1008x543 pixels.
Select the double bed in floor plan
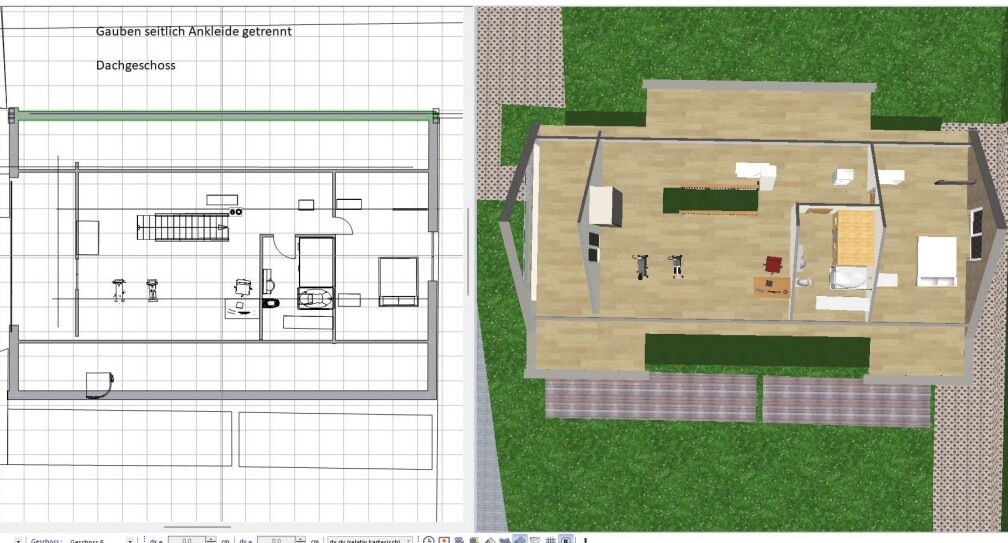click(x=397, y=280)
